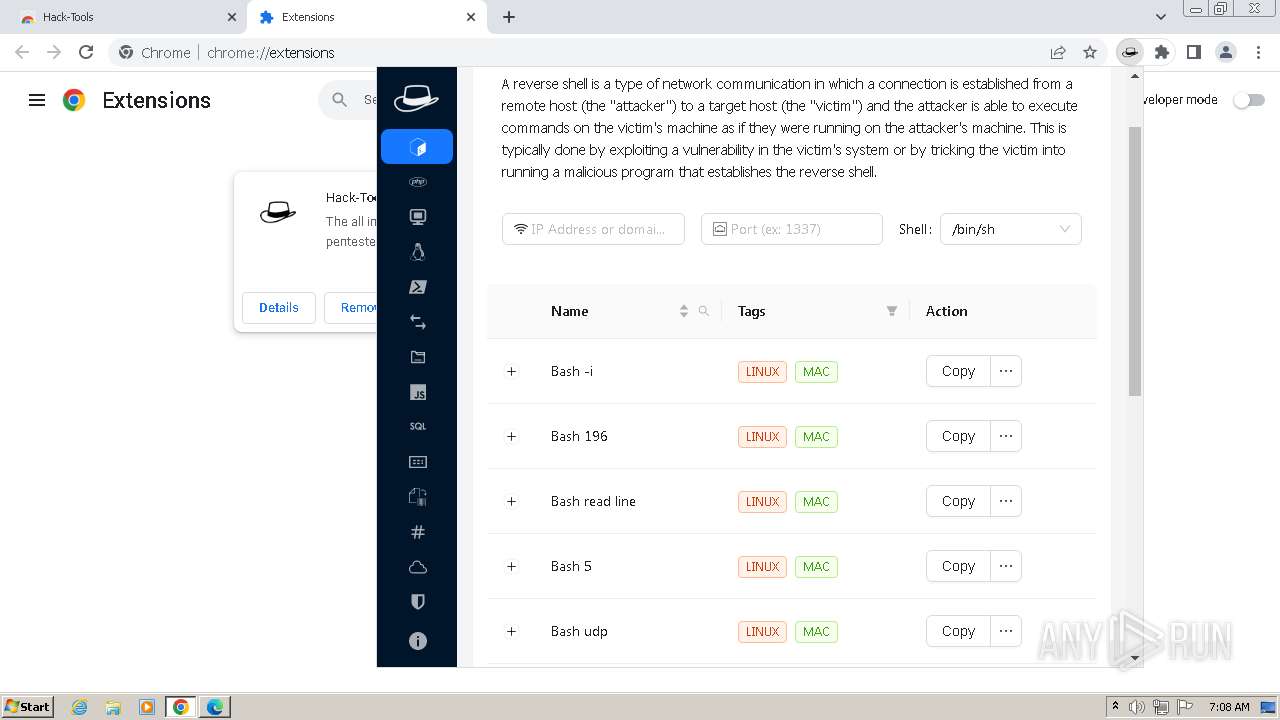This screenshot has height=720, width=1280.
Task: Open more options for Bash 5
Action: pos(1006,566)
